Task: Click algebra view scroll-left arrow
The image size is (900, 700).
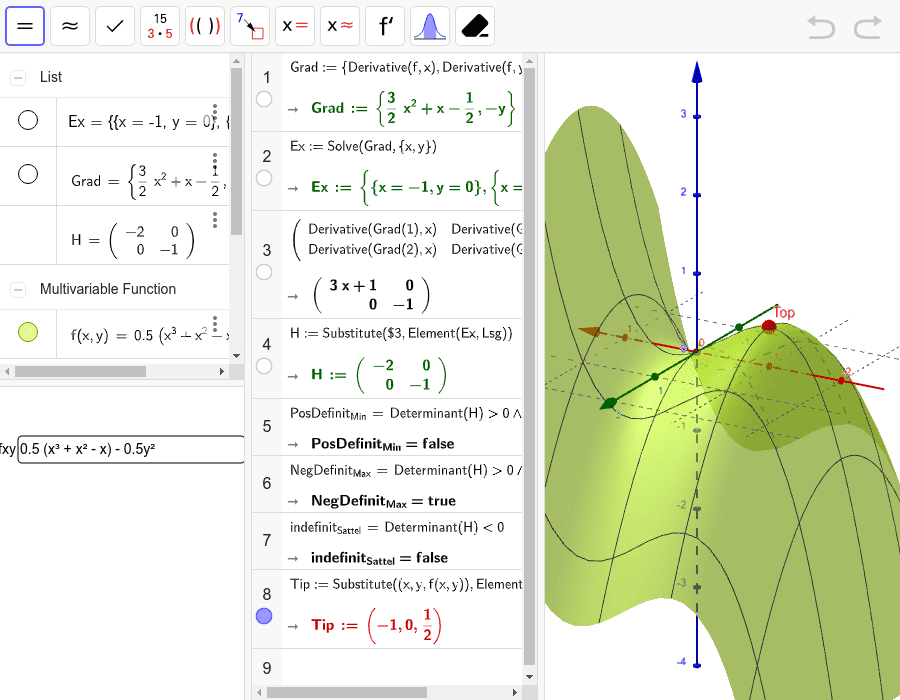Action: (6, 372)
